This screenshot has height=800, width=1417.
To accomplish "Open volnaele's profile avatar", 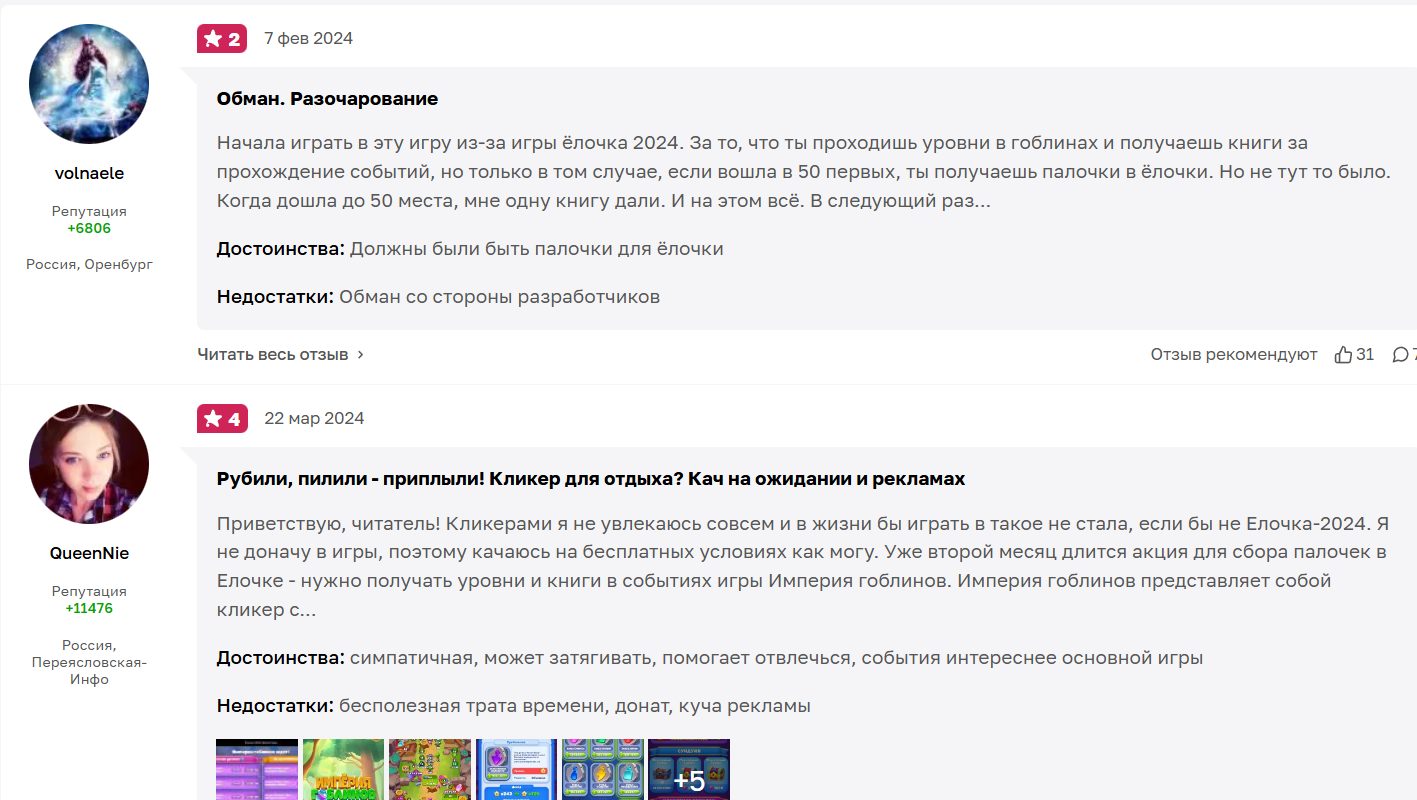I will (89, 84).
